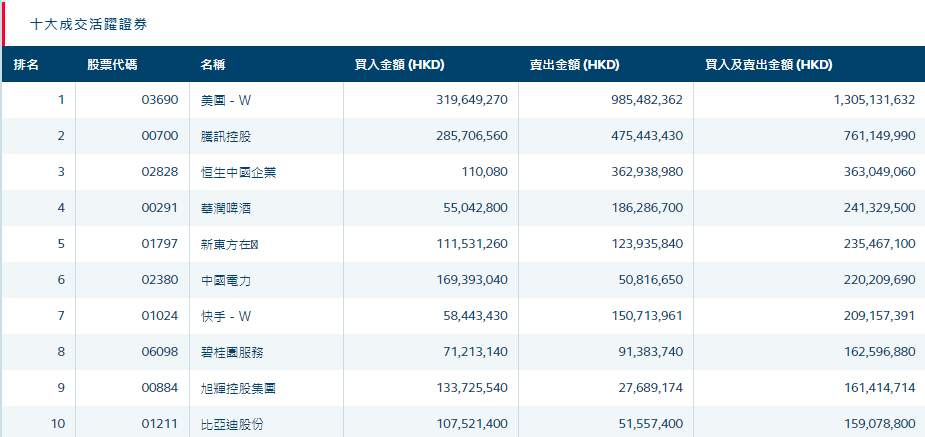Select buy amount 169,393,040
Image resolution: width=925 pixels, height=437 pixels.
[x=472, y=280]
